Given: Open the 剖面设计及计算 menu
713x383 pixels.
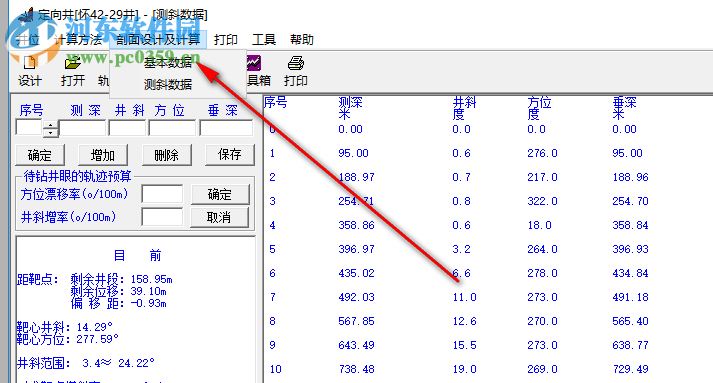Looking at the screenshot, I should [x=158, y=40].
